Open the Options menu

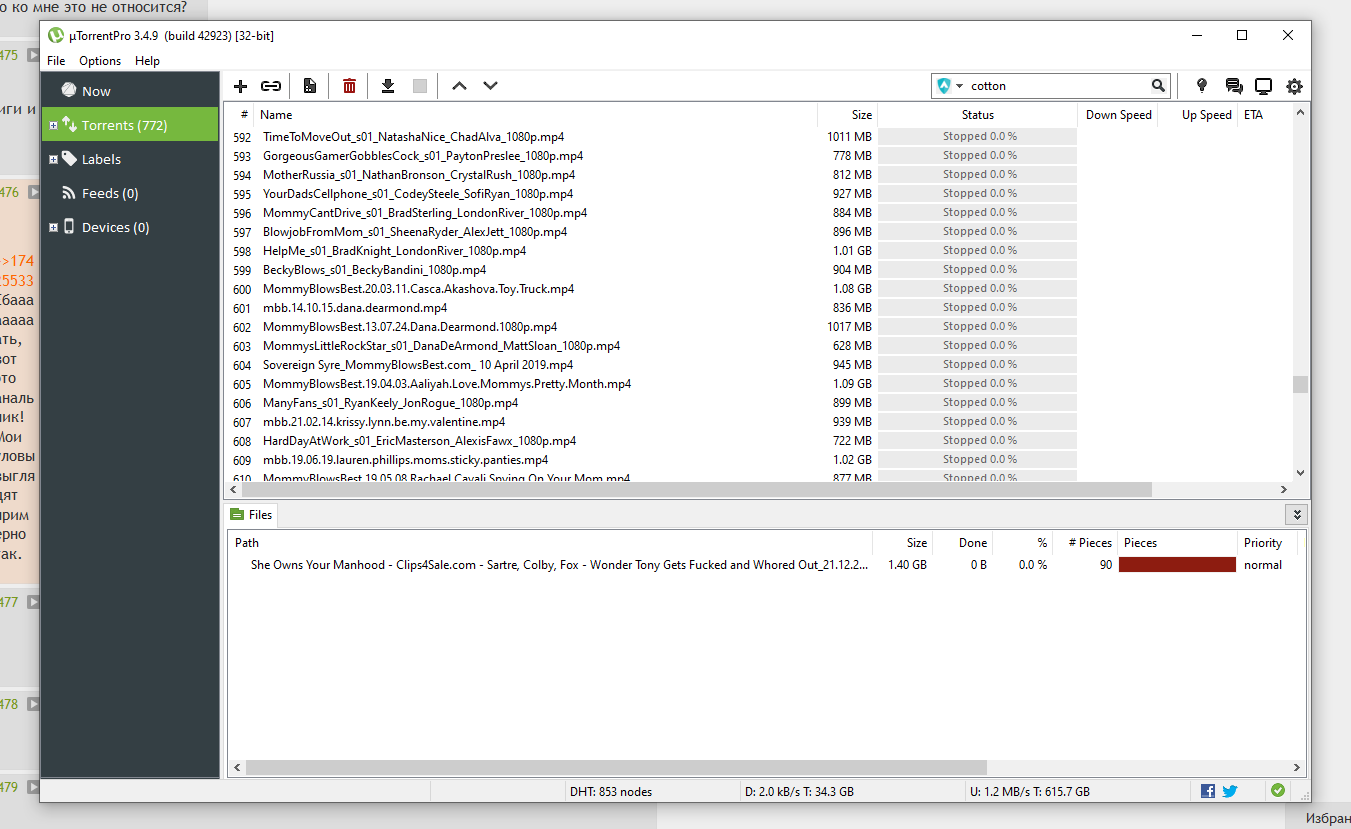[x=100, y=61]
